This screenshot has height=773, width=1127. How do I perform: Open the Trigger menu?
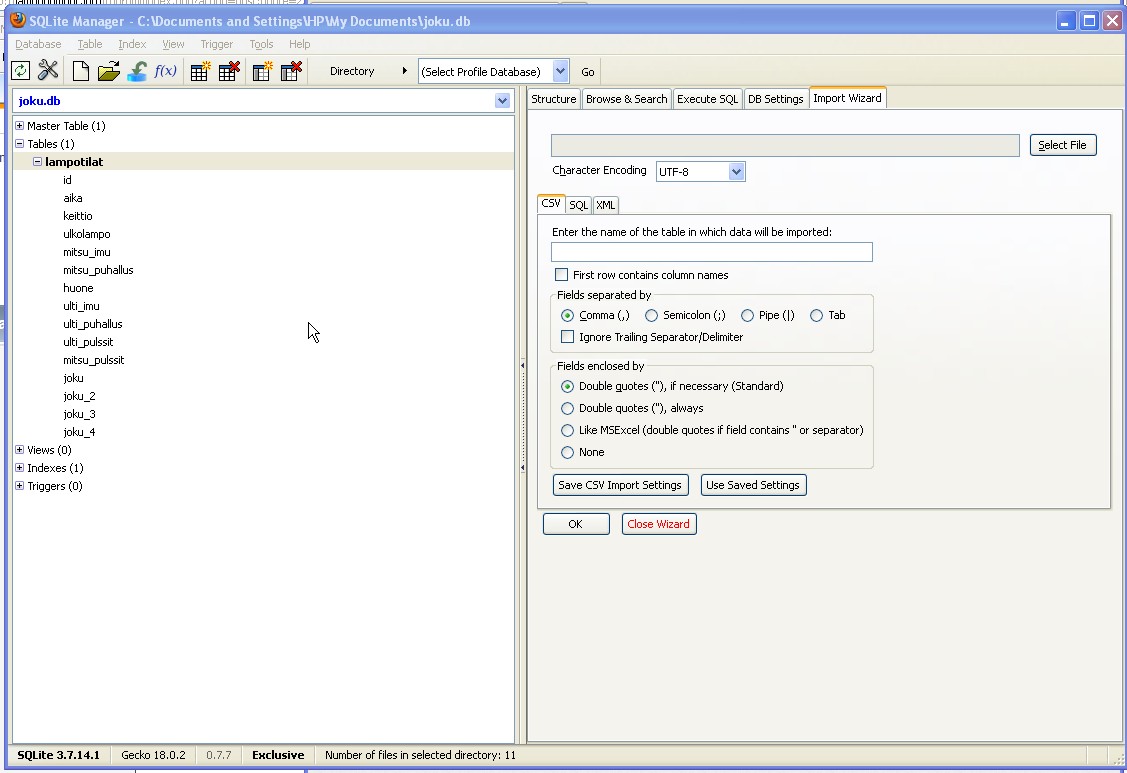(x=216, y=44)
